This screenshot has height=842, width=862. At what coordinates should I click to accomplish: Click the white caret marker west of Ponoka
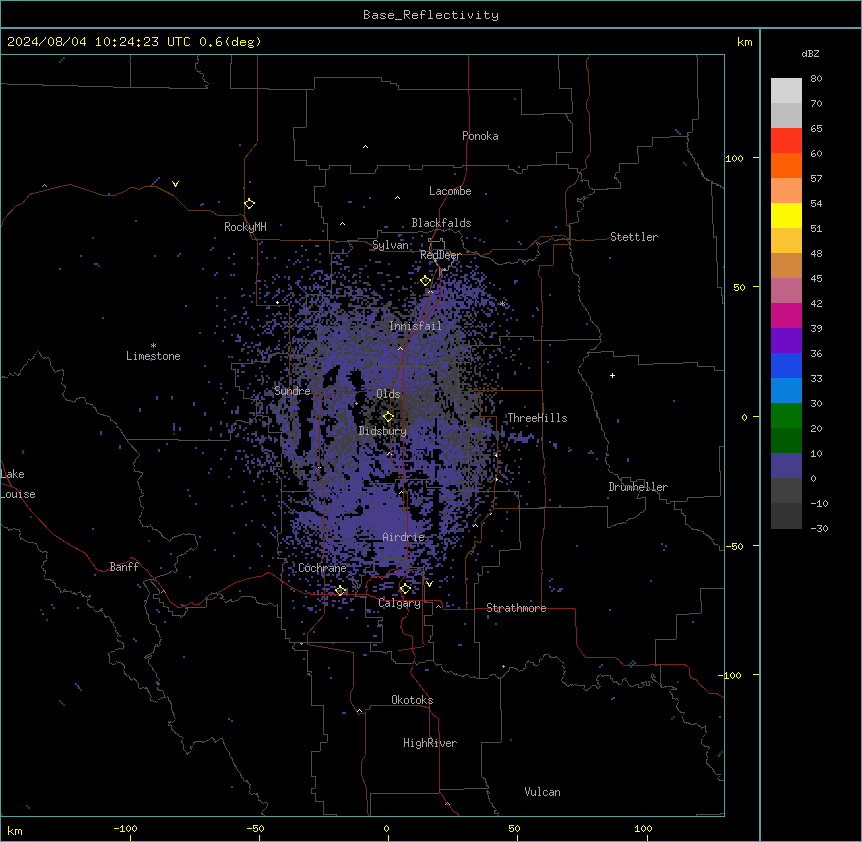click(x=366, y=147)
